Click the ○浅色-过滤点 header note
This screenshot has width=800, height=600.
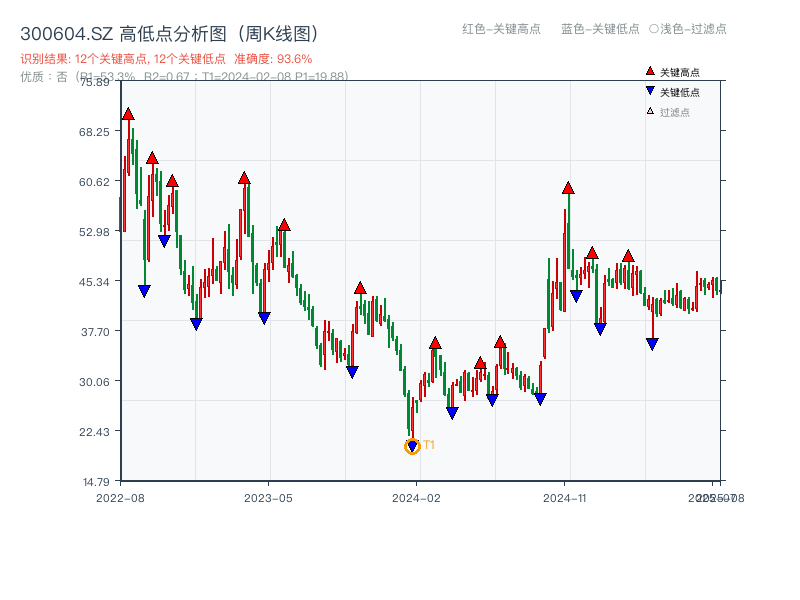point(688,29)
